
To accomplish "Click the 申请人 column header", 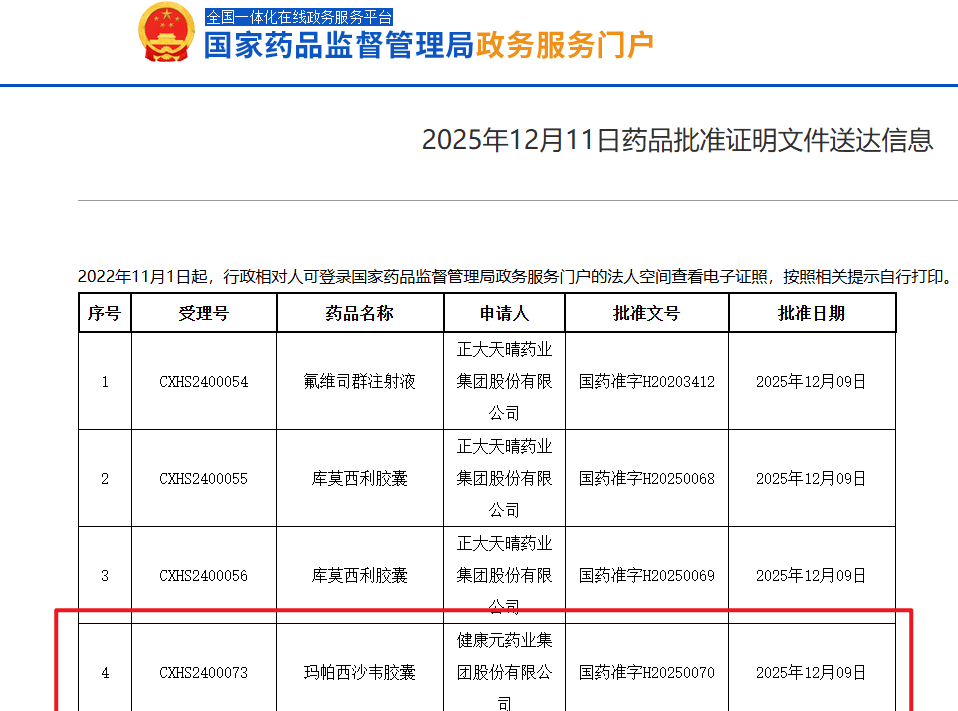I will tap(504, 312).
